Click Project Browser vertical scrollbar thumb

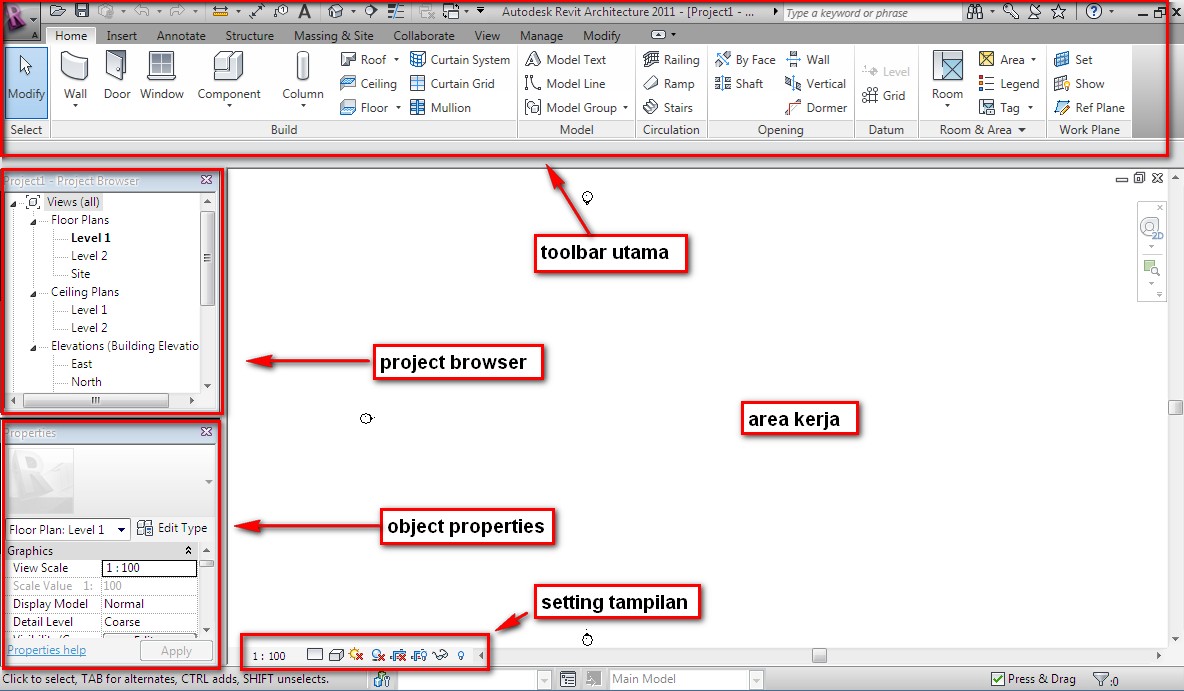[x=207, y=258]
